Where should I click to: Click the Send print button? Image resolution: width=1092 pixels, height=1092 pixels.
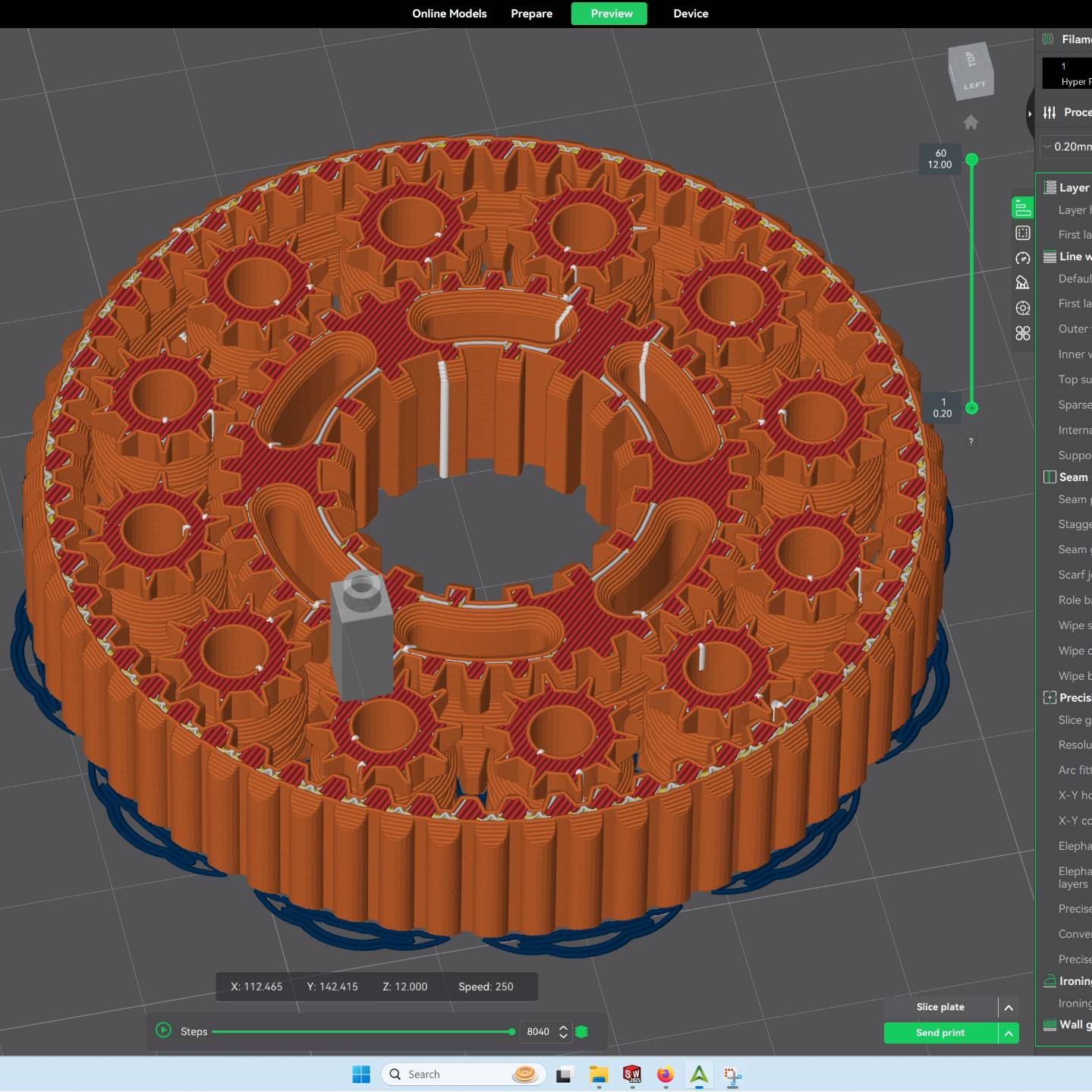(940, 1033)
